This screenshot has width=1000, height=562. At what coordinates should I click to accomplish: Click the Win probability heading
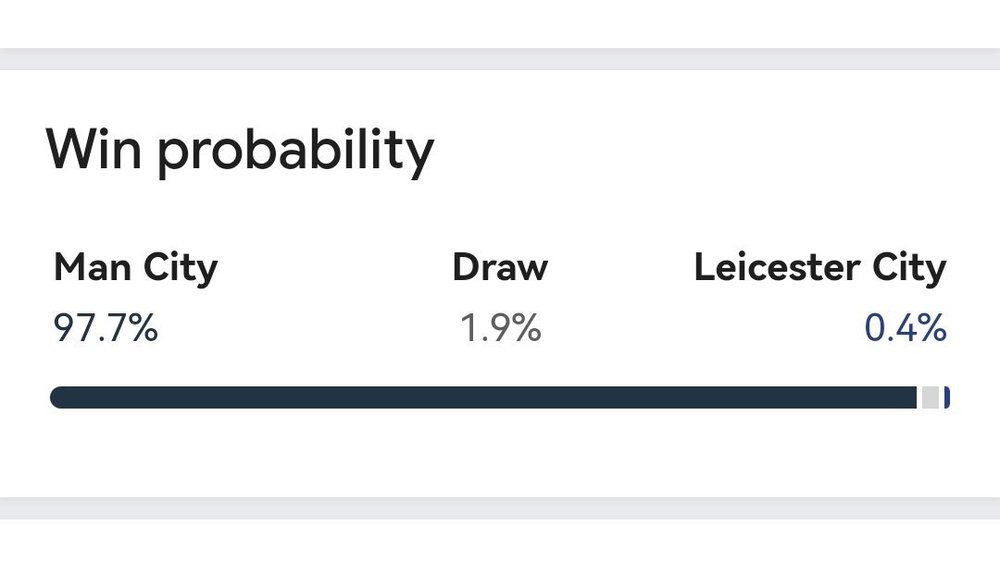[240, 151]
